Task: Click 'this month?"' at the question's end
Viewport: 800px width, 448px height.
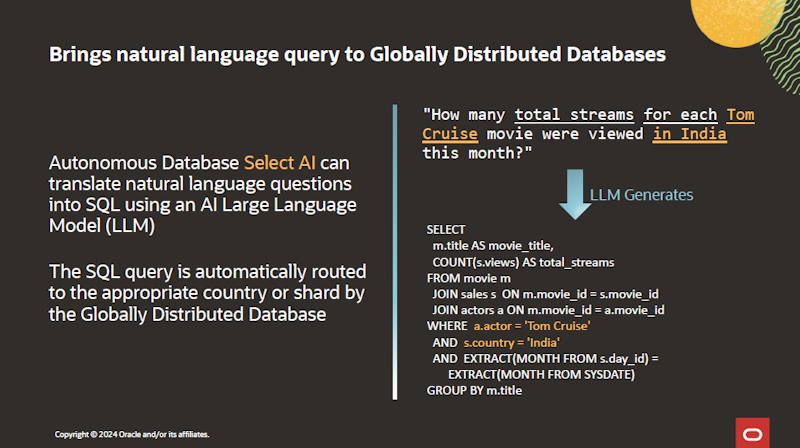Action: pyautogui.click(x=477, y=153)
